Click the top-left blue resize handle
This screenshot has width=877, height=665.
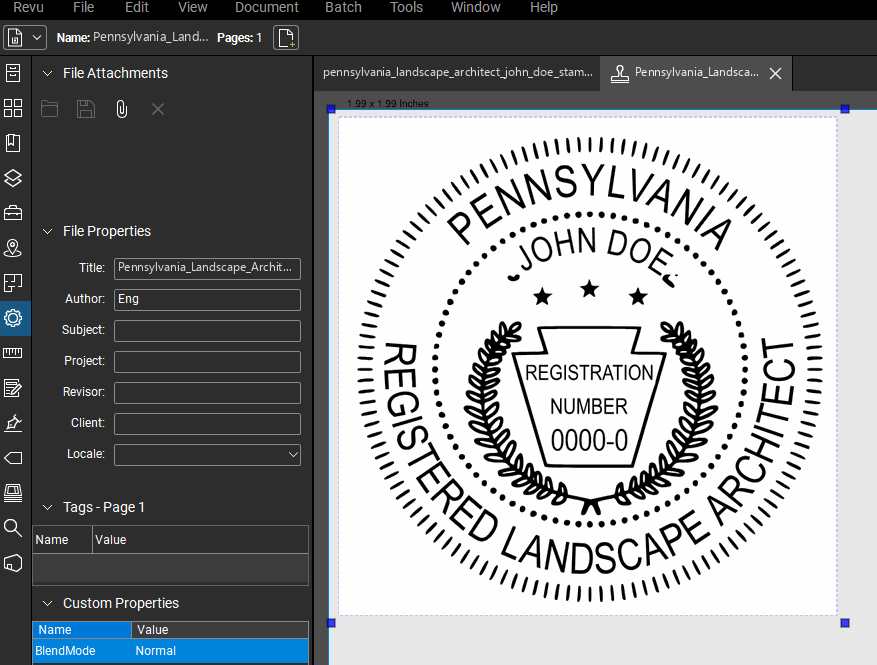pos(331,109)
